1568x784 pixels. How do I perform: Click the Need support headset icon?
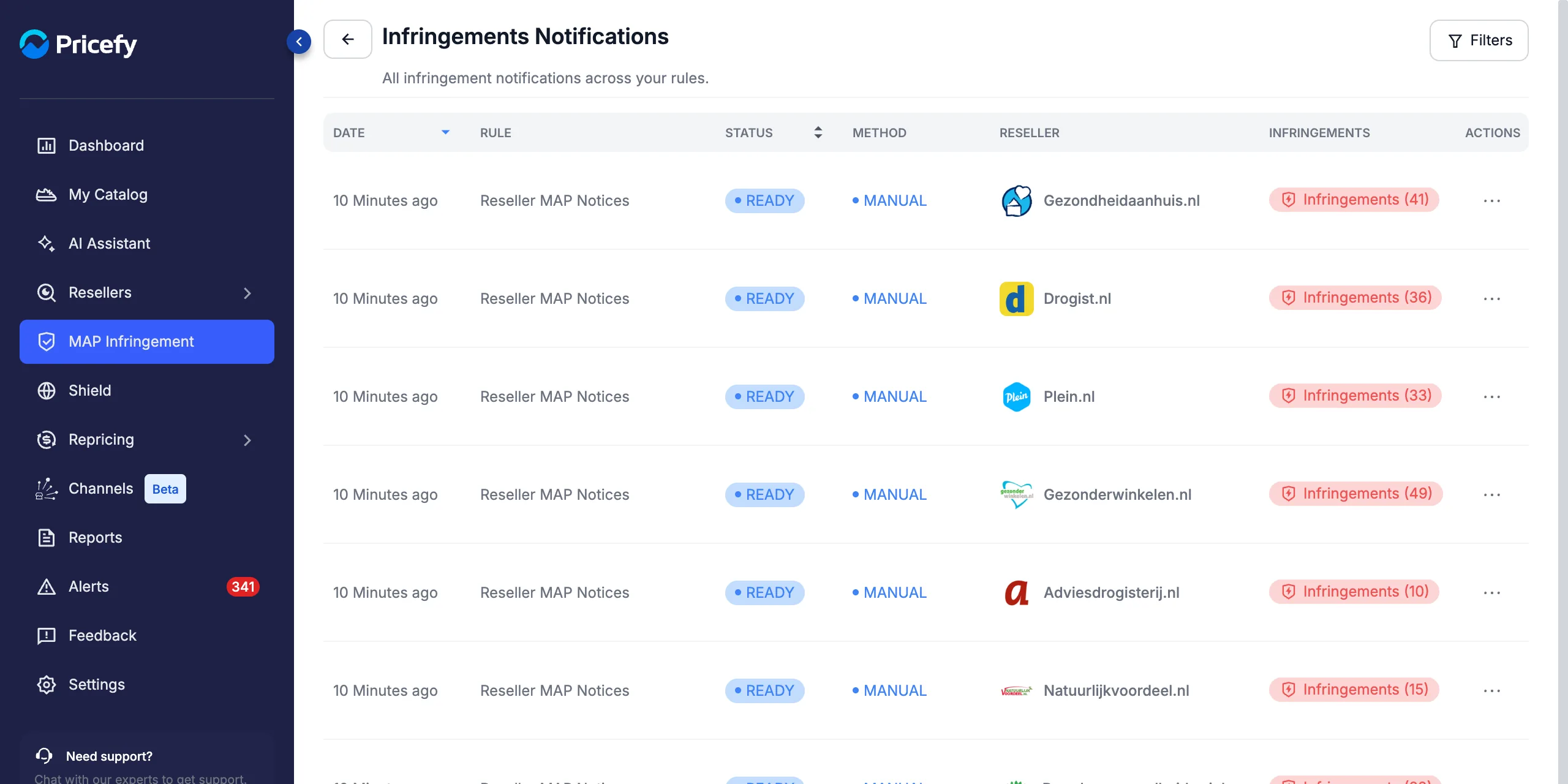[x=44, y=756]
